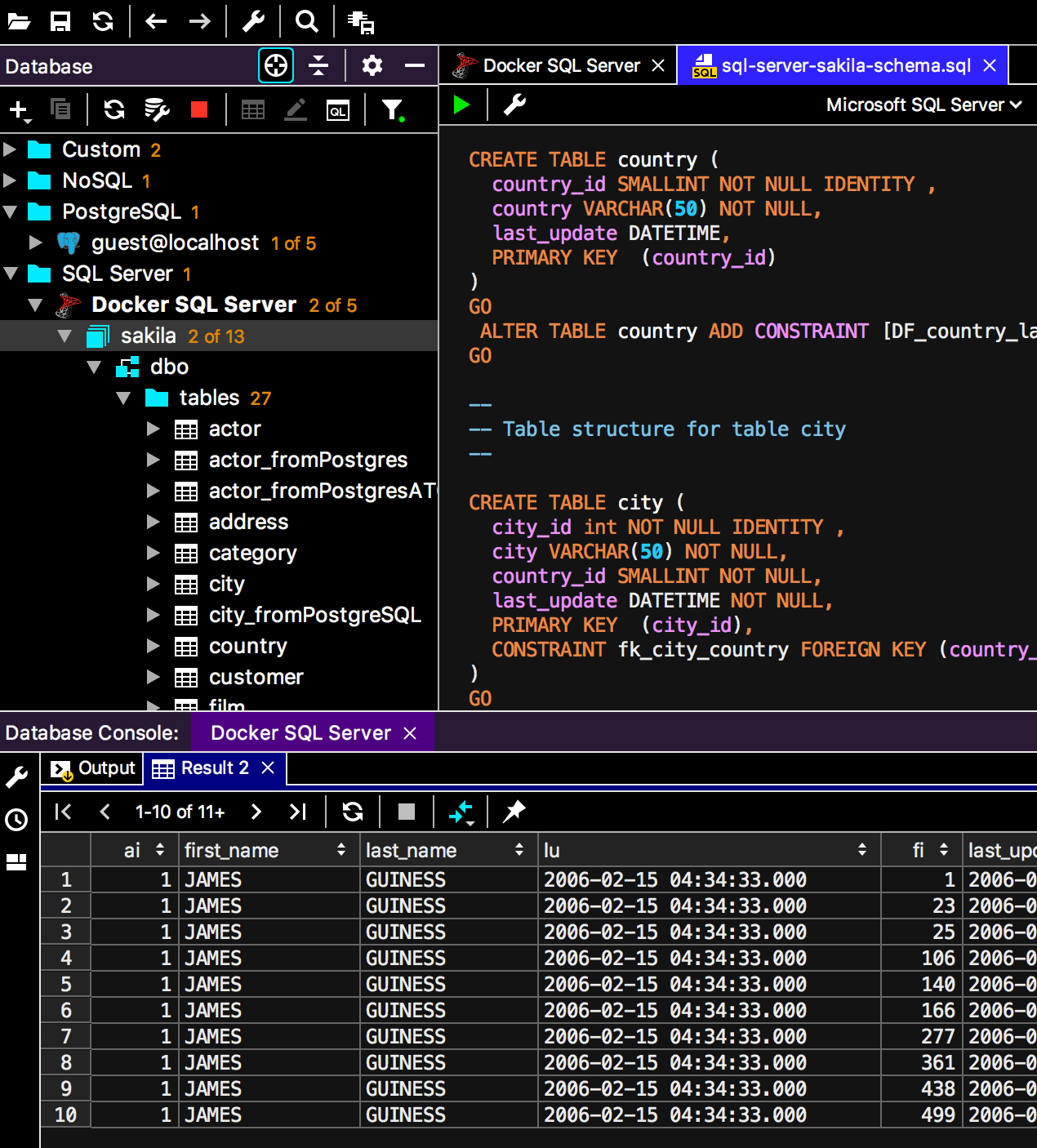Expand the actor table node
1037x1148 pixels.
153,429
